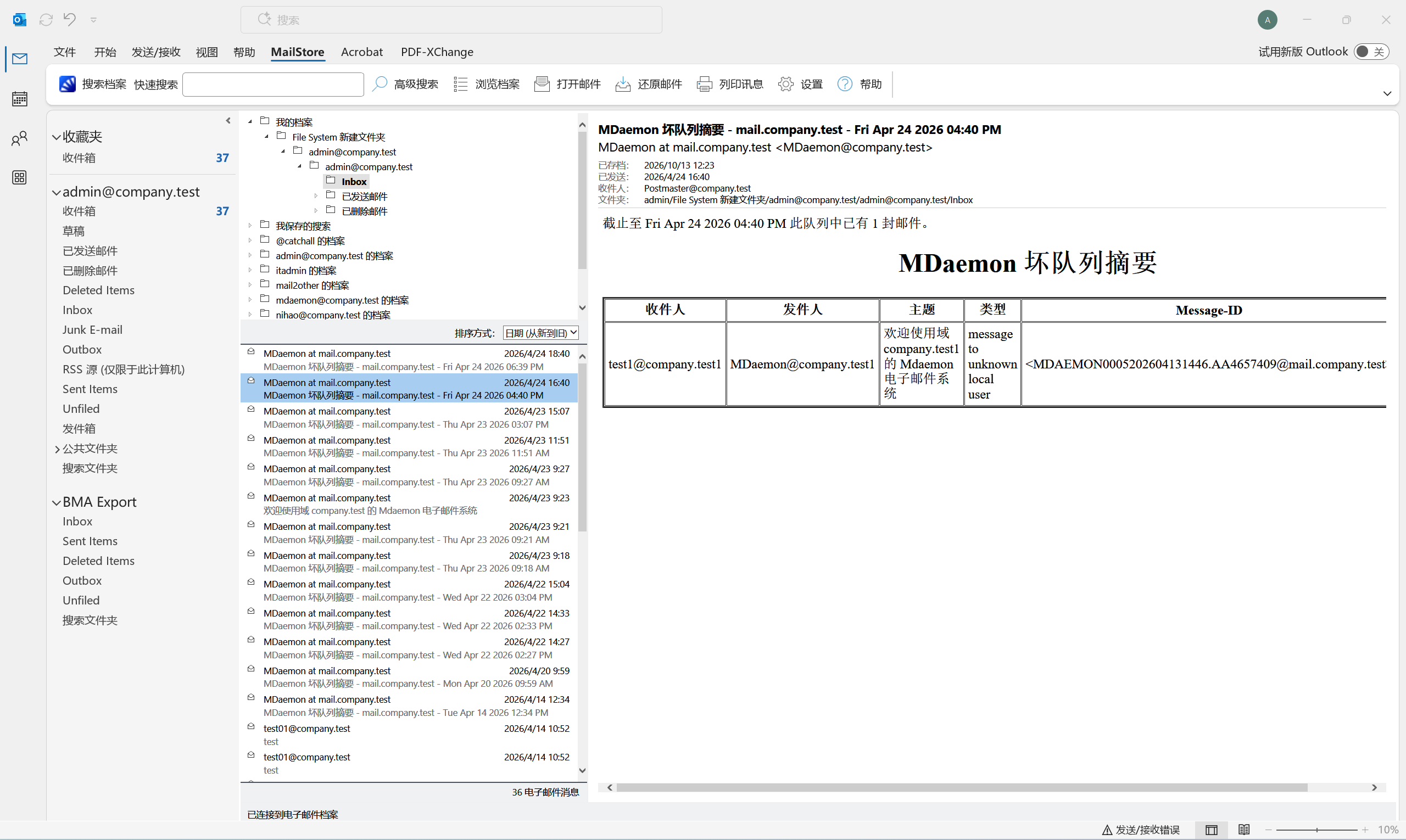The height and width of the screenshot is (840, 1406).
Task: Open the 文件 menu tab
Action: click(x=65, y=52)
